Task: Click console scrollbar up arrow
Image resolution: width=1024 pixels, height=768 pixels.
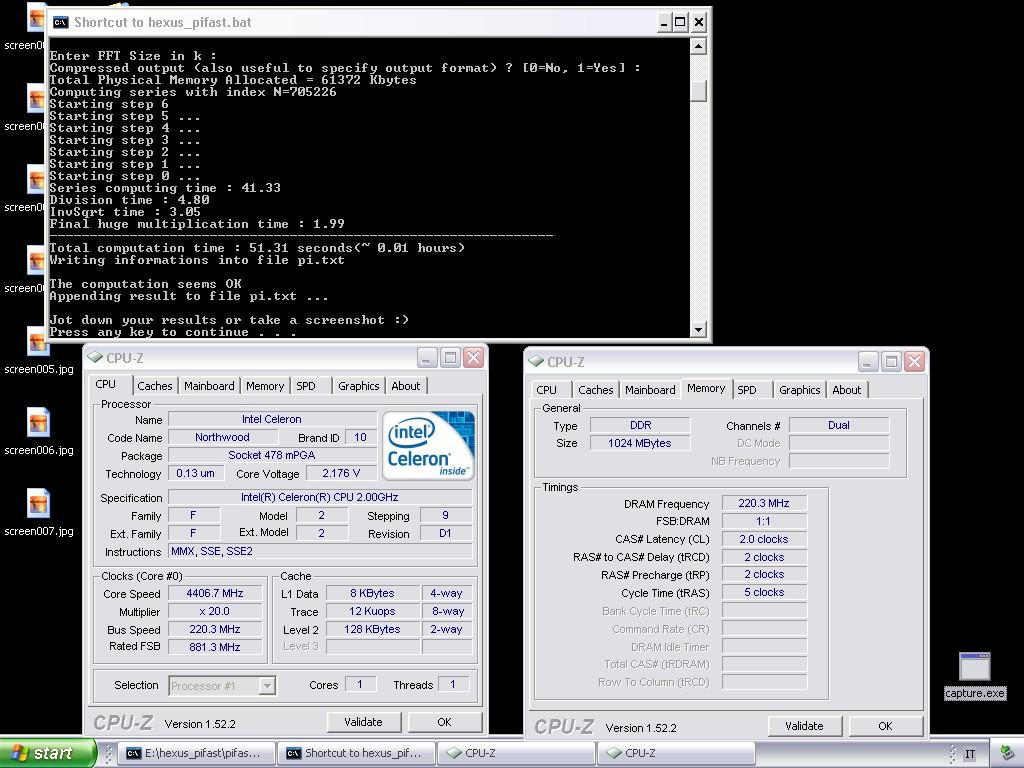Action: point(698,46)
